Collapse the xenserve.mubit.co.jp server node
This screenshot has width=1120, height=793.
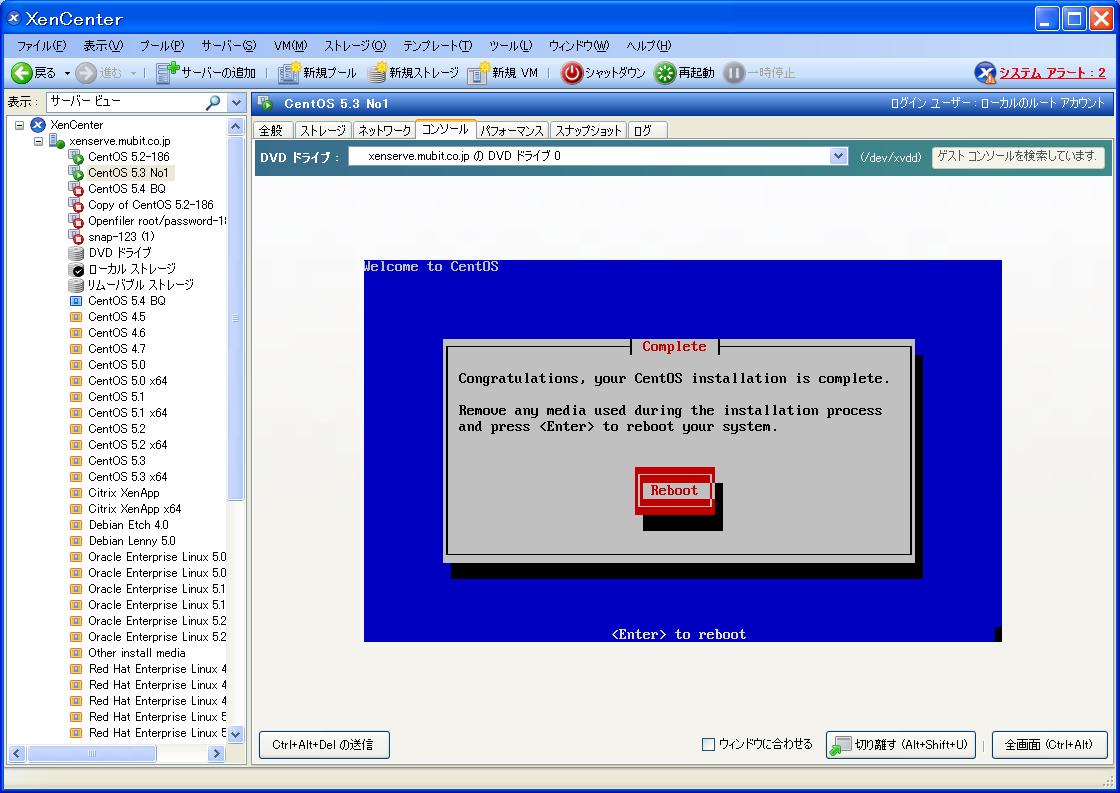click(x=38, y=141)
